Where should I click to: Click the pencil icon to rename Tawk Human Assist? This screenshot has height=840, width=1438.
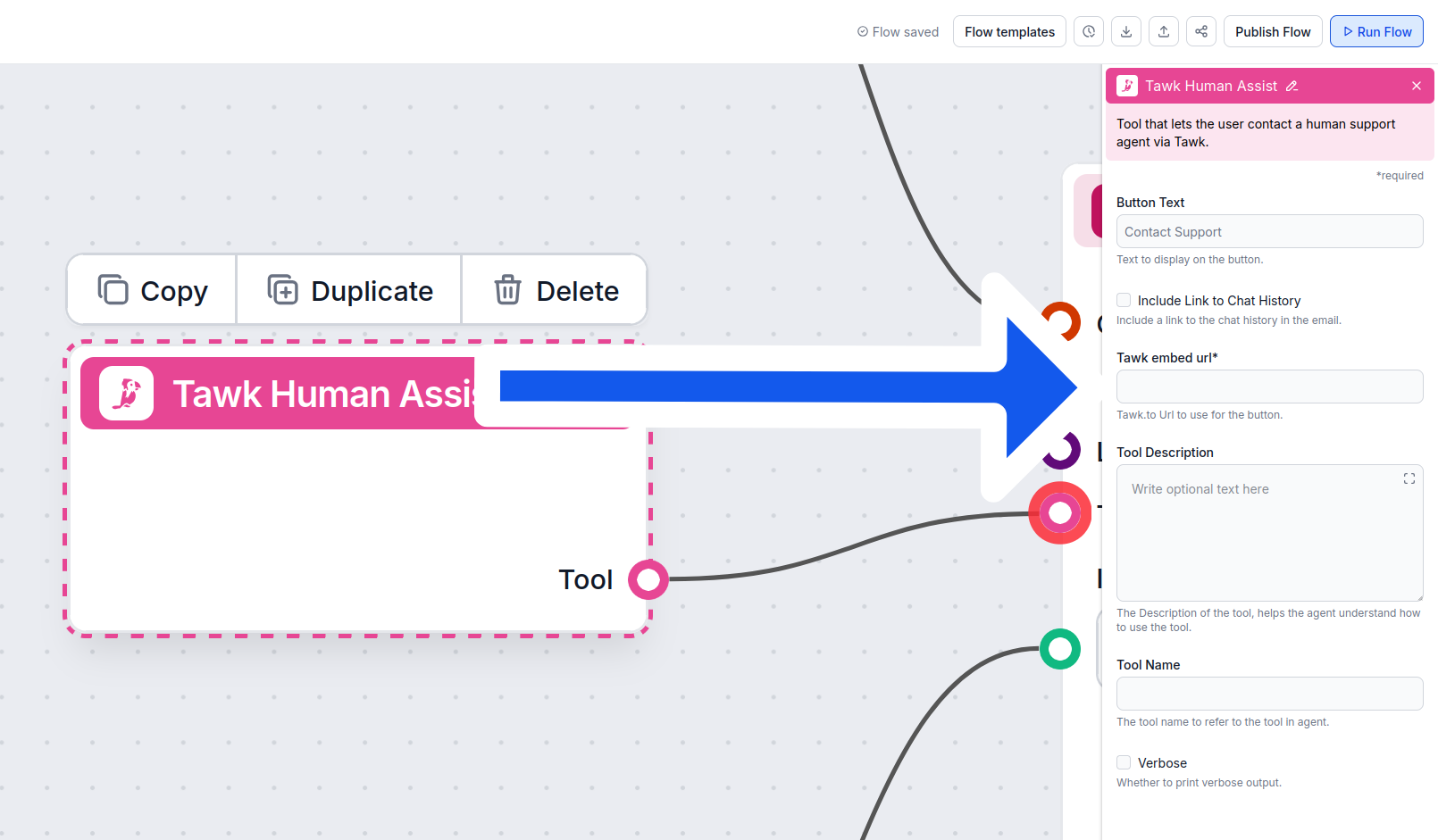1292,87
